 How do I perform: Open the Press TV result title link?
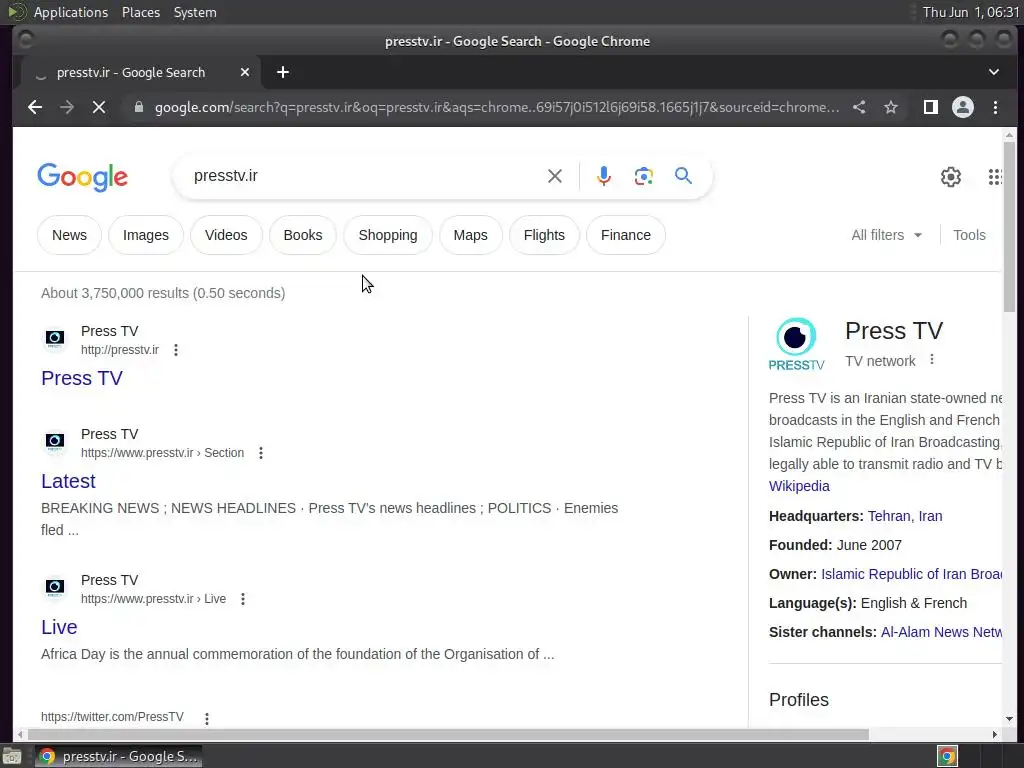pos(82,378)
